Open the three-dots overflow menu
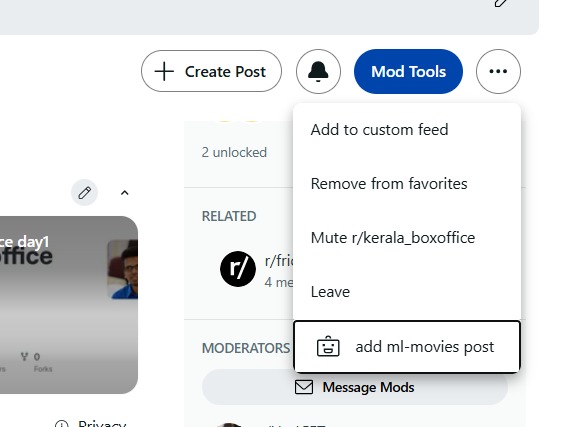 pyautogui.click(x=498, y=71)
